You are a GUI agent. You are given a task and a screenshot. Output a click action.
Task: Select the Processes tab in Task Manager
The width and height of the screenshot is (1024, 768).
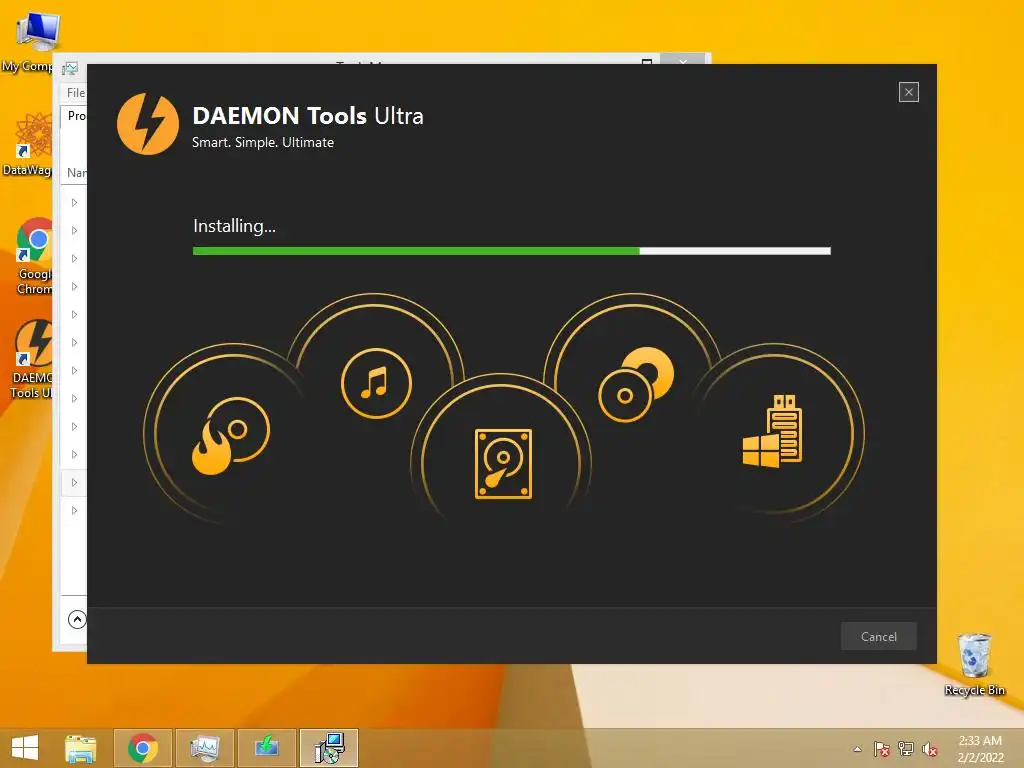(76, 116)
